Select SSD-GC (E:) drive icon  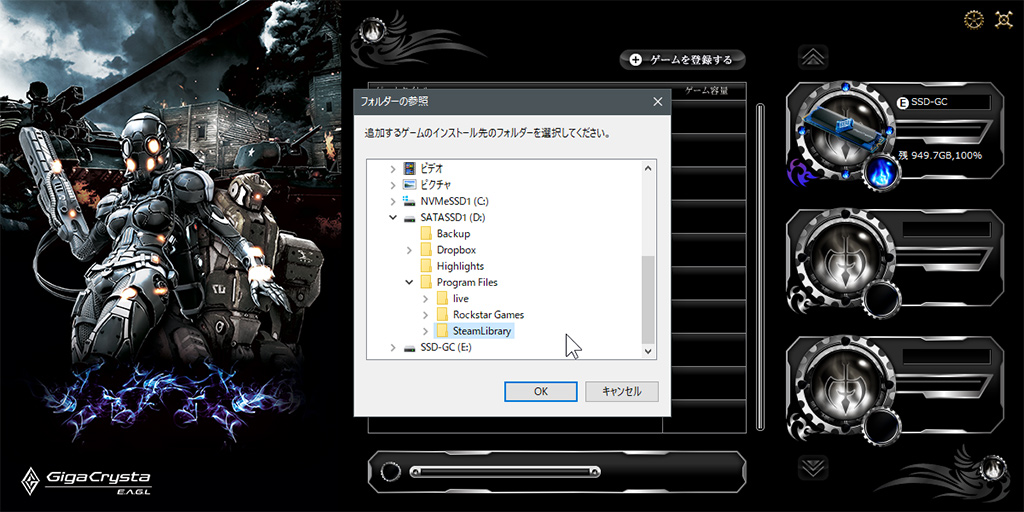(x=409, y=348)
